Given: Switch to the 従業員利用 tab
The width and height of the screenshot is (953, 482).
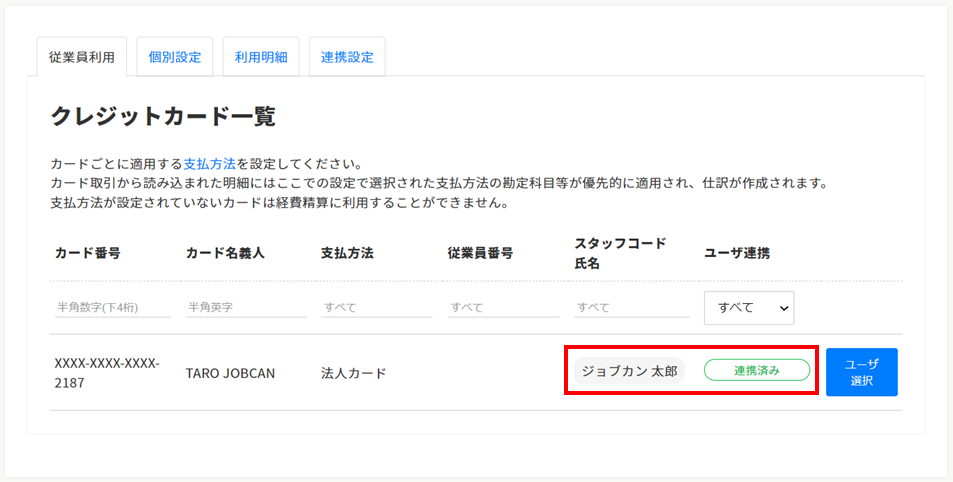Looking at the screenshot, I should (82, 57).
